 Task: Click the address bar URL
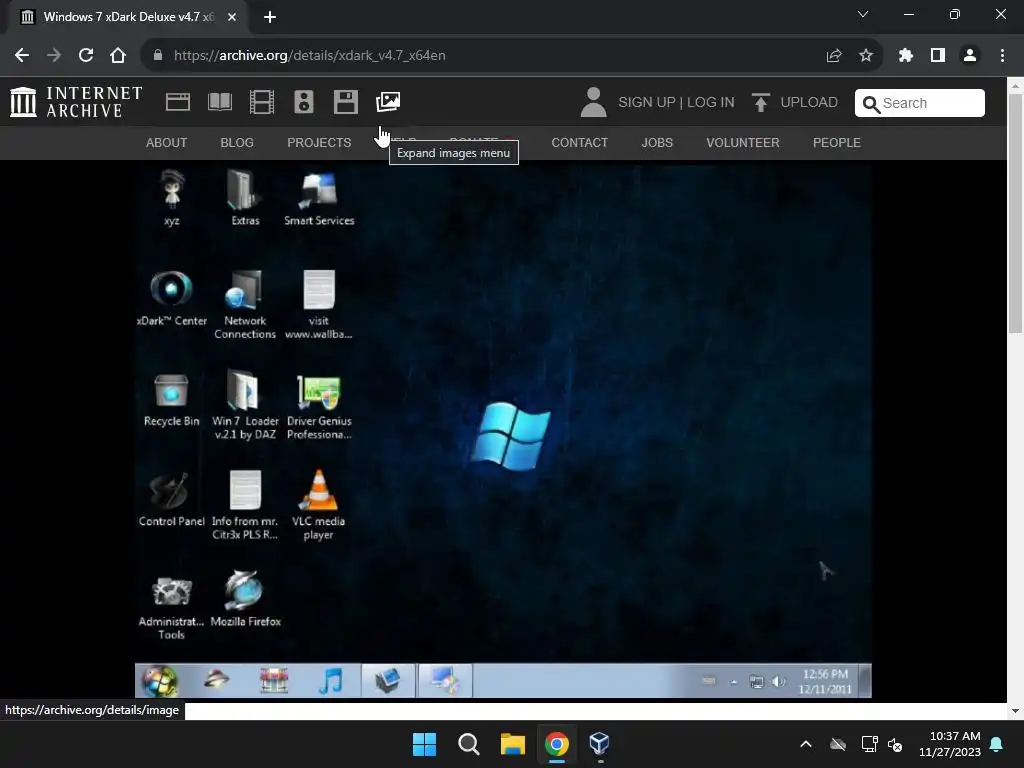(x=310, y=56)
